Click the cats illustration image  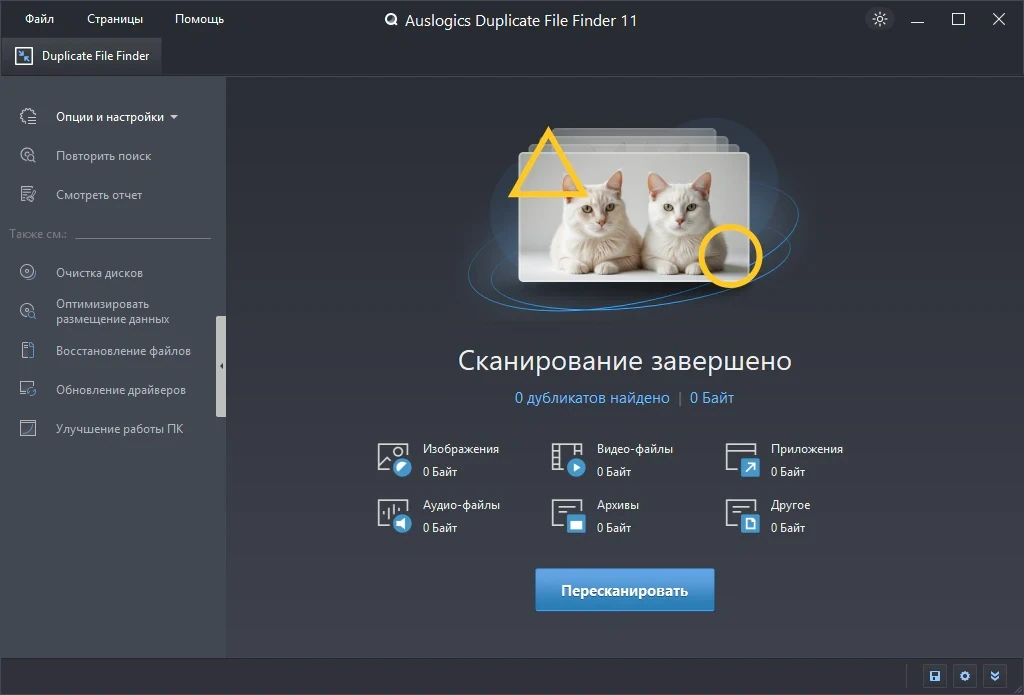(x=633, y=217)
